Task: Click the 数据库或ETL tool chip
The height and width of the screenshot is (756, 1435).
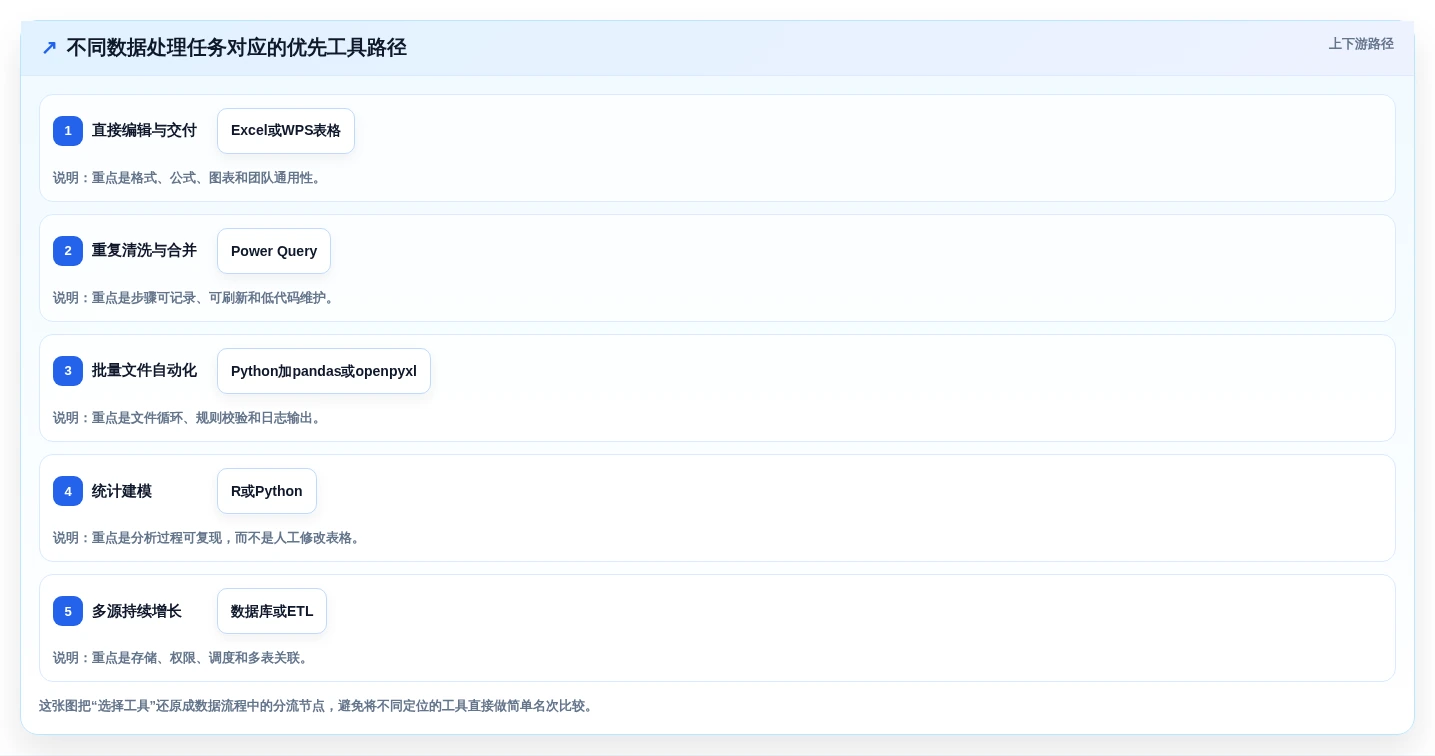Action: [x=272, y=611]
